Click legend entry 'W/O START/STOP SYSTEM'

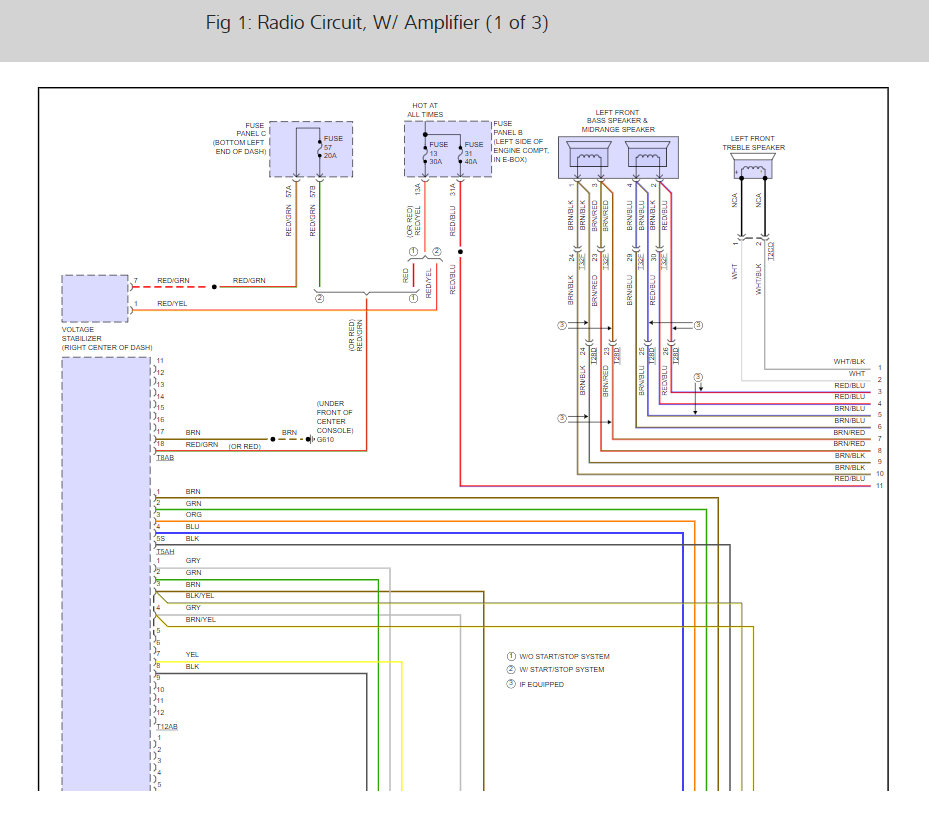point(564,657)
